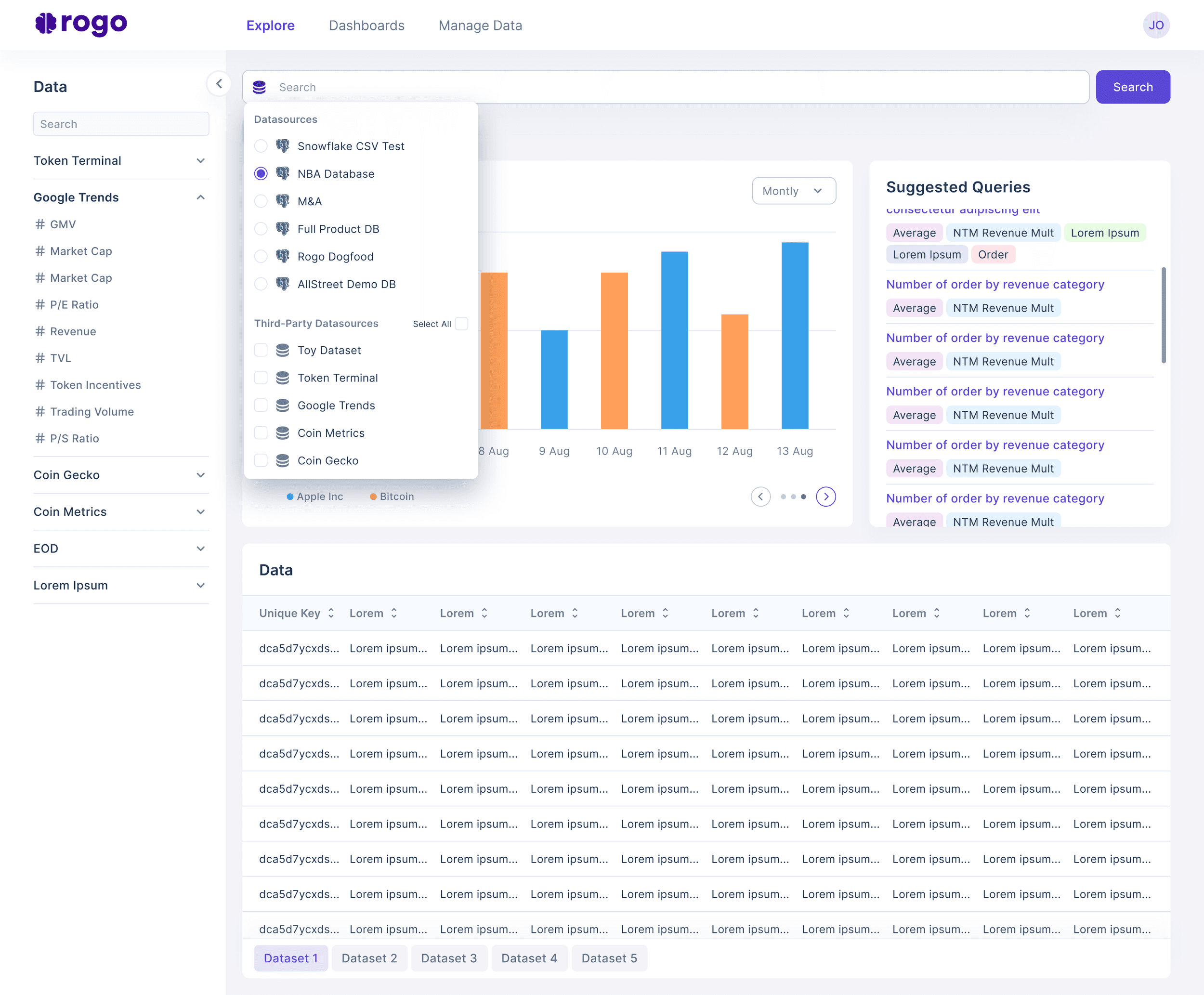Open the Dashboards tab

(x=366, y=25)
